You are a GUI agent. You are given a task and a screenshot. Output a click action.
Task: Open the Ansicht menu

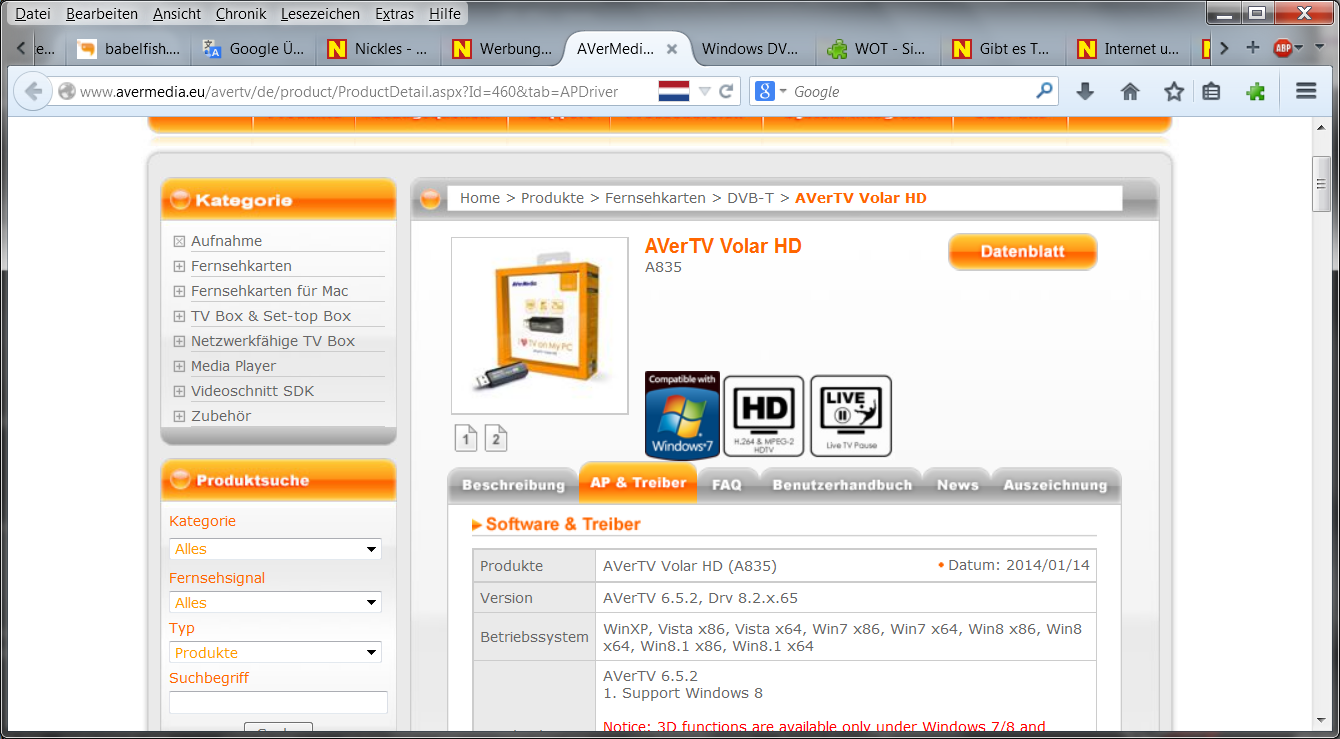click(x=177, y=14)
